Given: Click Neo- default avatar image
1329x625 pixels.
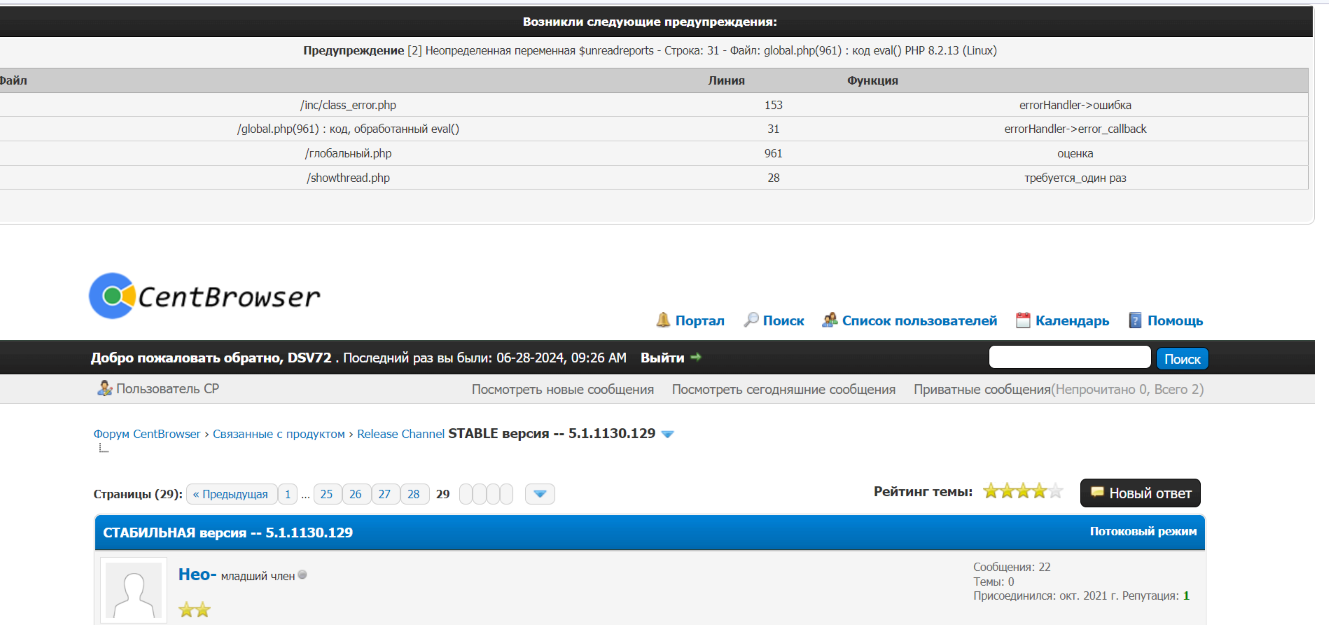Looking at the screenshot, I should click(134, 592).
